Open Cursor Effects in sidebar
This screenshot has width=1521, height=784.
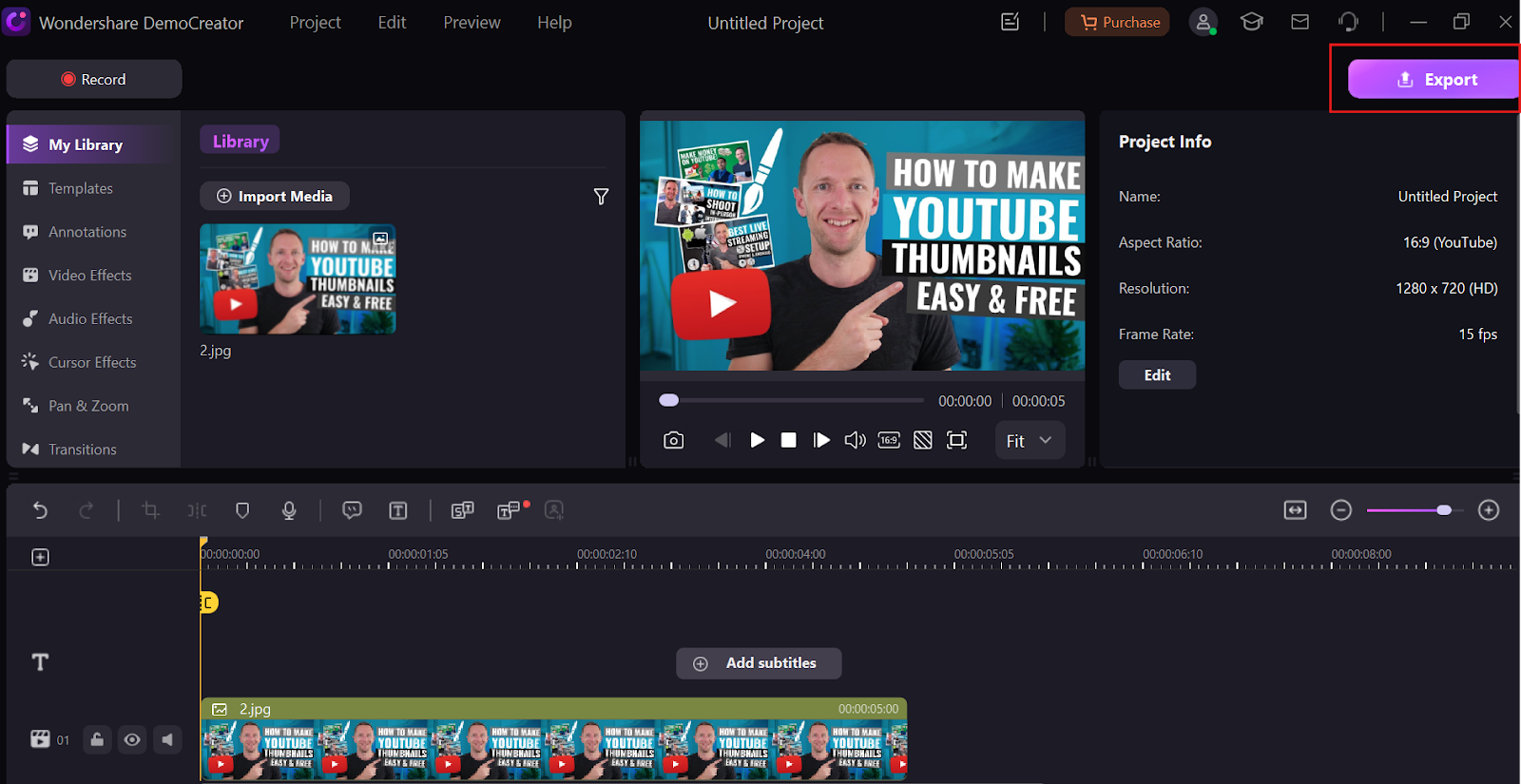(x=93, y=362)
